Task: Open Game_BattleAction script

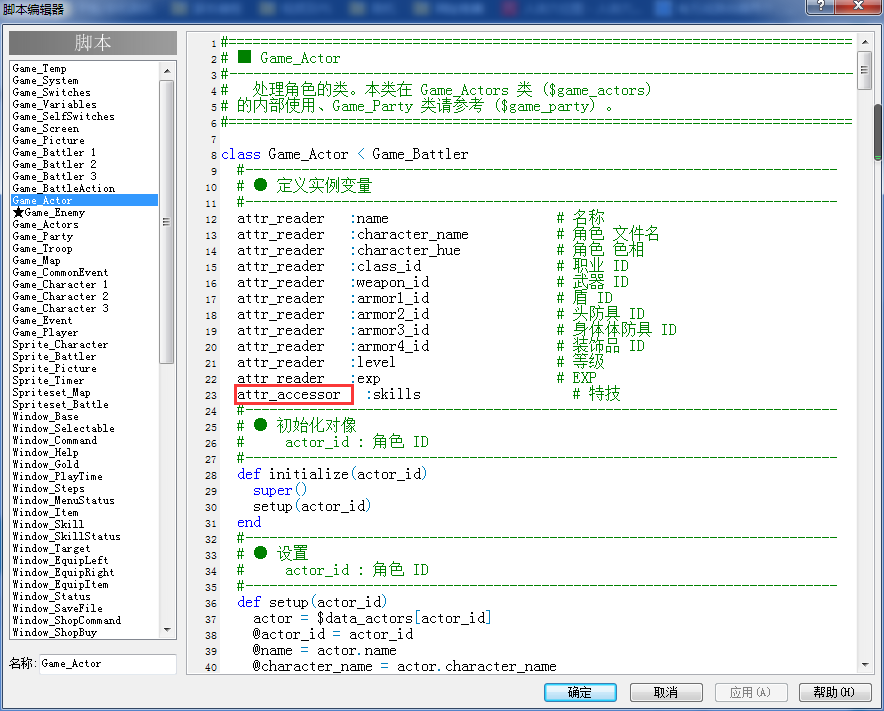Action: click(x=64, y=188)
